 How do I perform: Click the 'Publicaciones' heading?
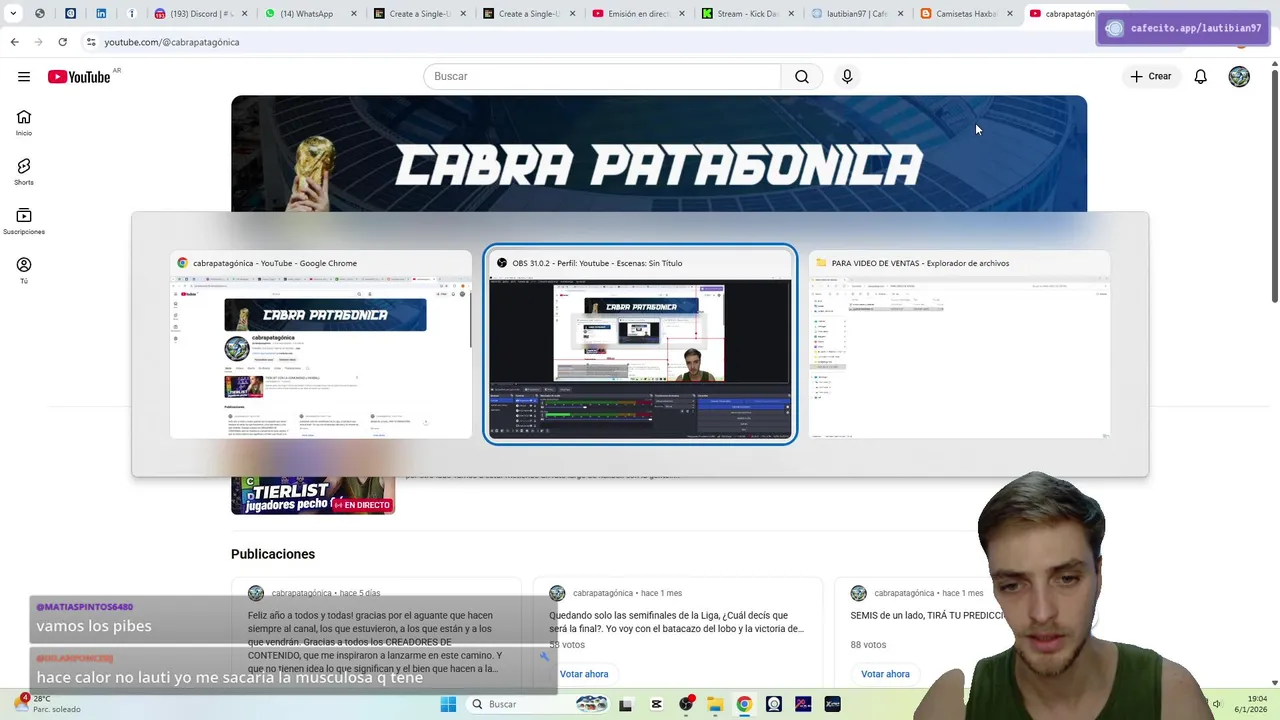[273, 554]
